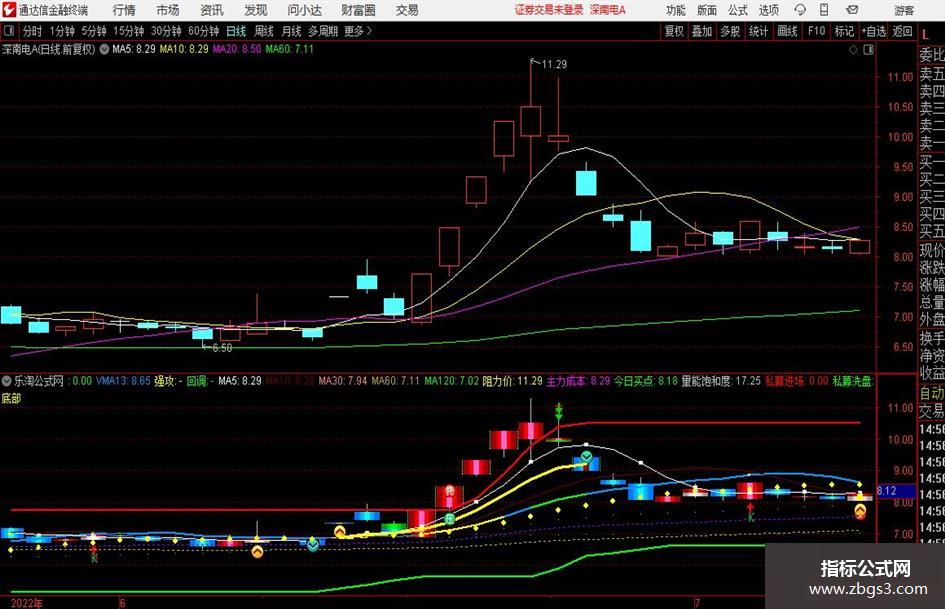The width and height of the screenshot is (945, 609).
Task: Open the 市场 menu
Action: (168, 10)
